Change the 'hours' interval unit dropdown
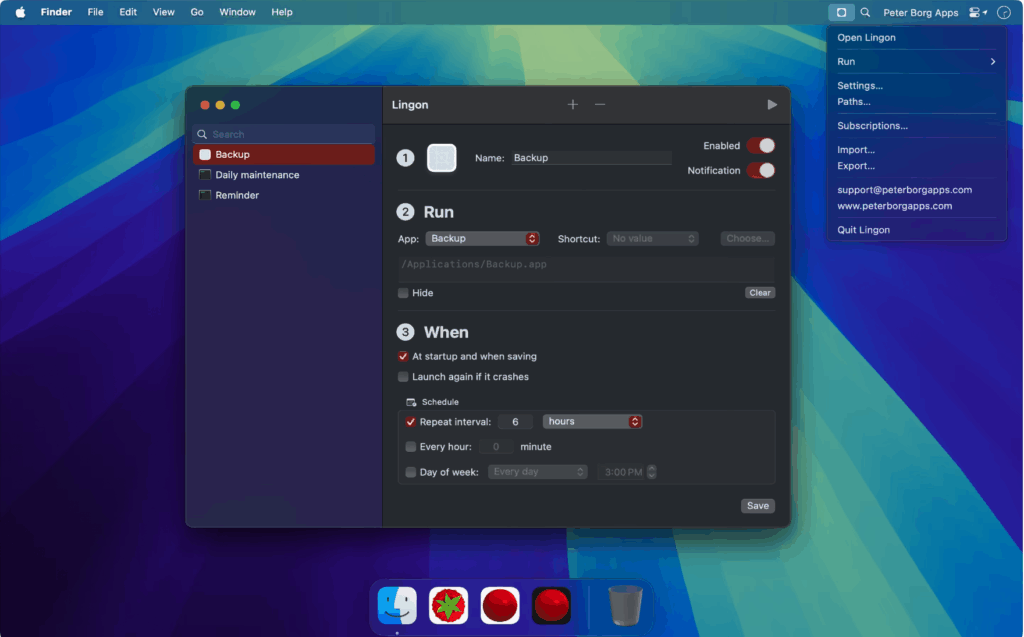The width and height of the screenshot is (1024, 637). point(592,421)
